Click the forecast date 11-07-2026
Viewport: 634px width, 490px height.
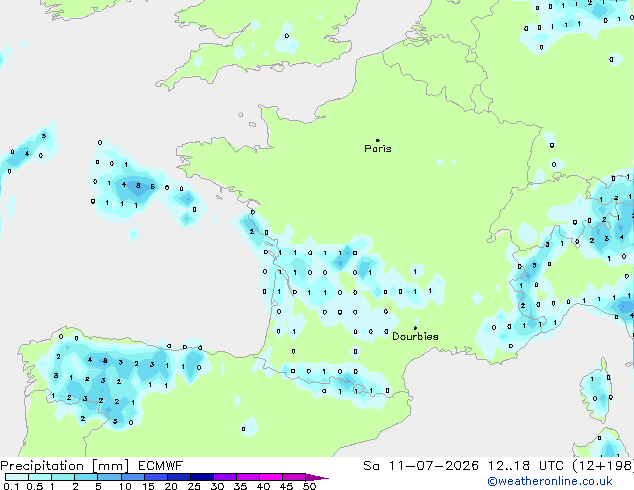click(433, 466)
